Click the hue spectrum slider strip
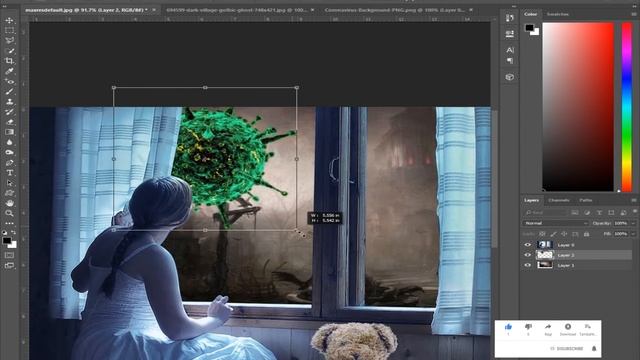 click(627, 107)
